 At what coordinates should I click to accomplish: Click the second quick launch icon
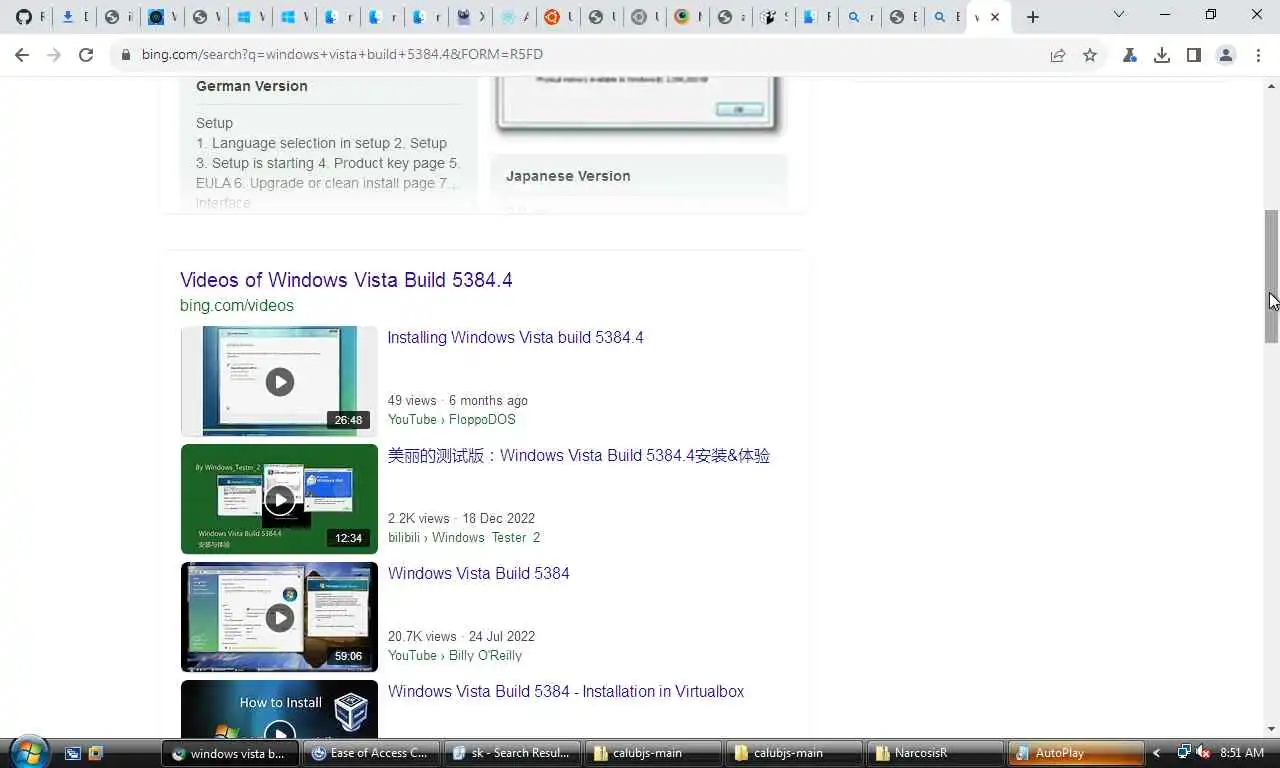point(95,753)
